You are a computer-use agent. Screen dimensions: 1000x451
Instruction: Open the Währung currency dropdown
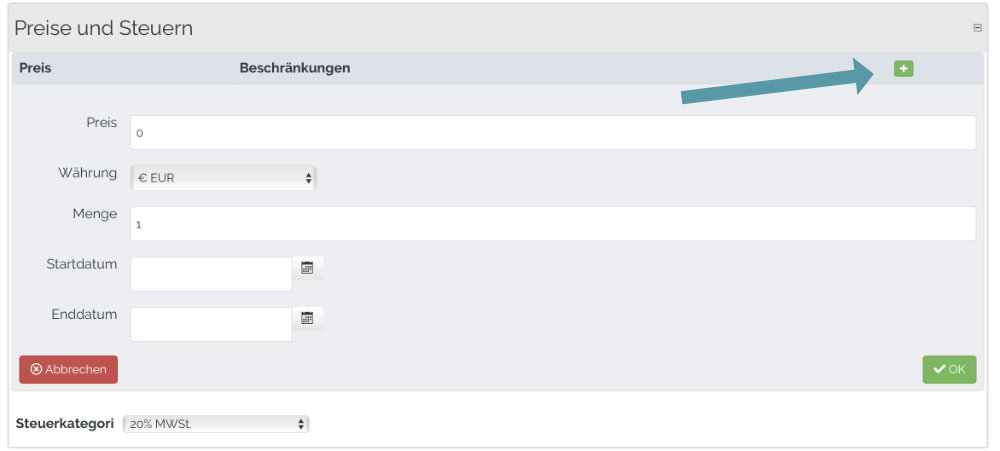(223, 178)
